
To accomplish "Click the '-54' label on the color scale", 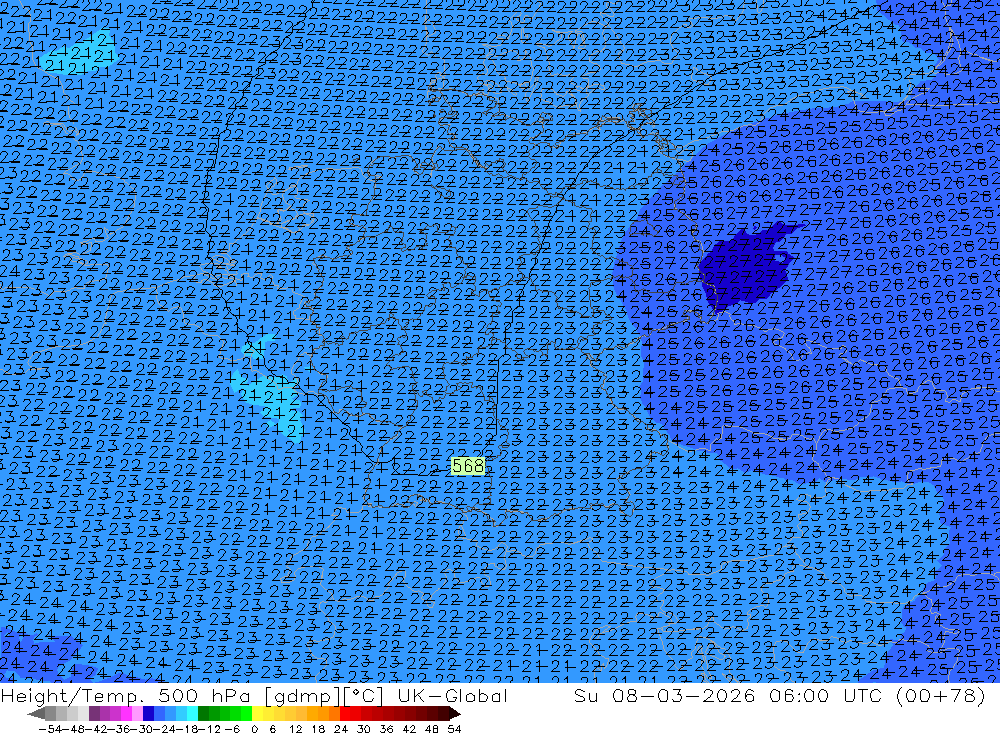I will [50, 729].
